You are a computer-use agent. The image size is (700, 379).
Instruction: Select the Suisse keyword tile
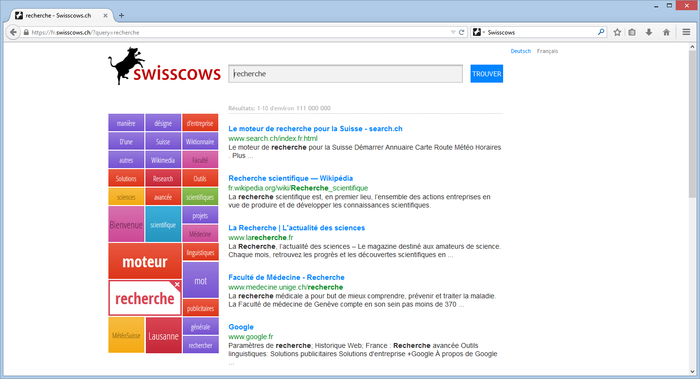pyautogui.click(x=163, y=141)
